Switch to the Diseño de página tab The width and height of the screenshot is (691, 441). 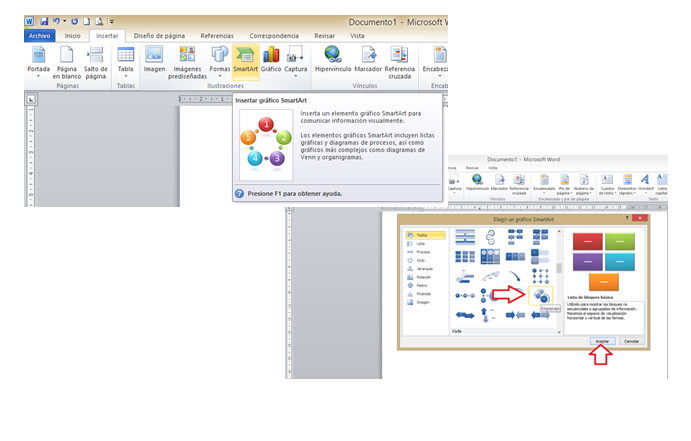tap(159, 35)
